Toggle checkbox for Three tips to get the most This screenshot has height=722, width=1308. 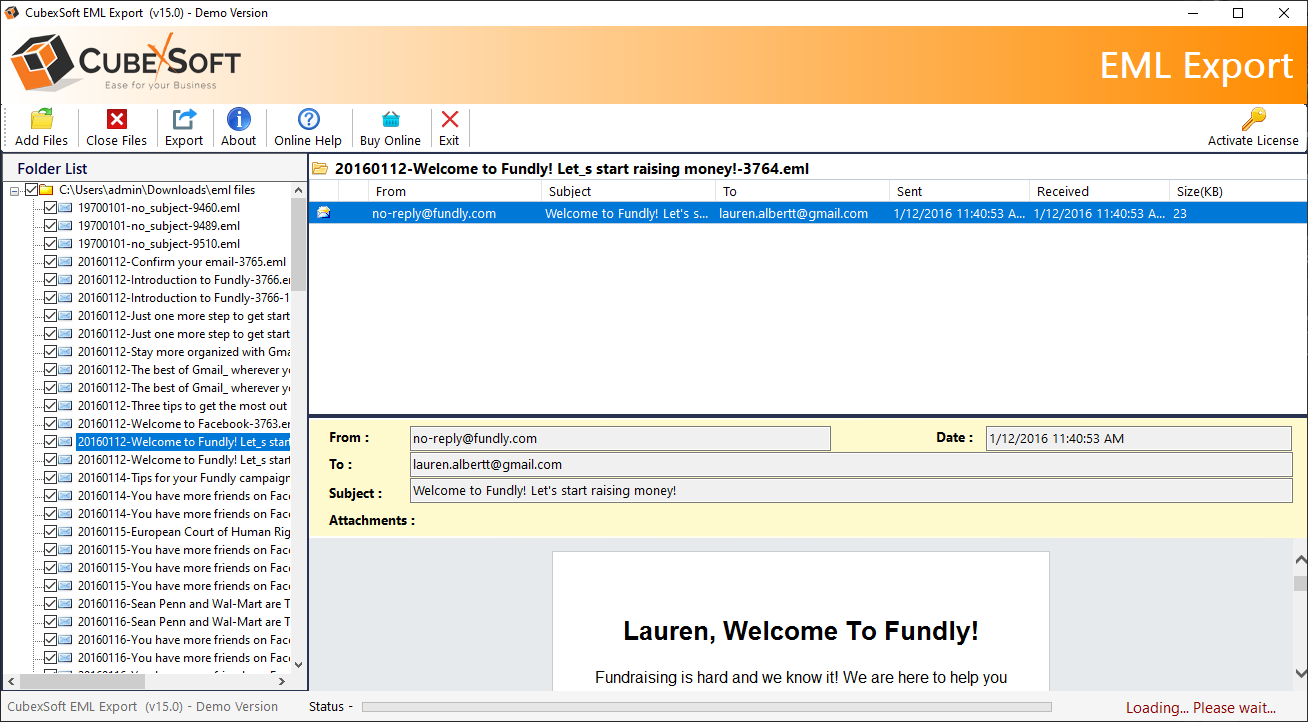point(50,406)
